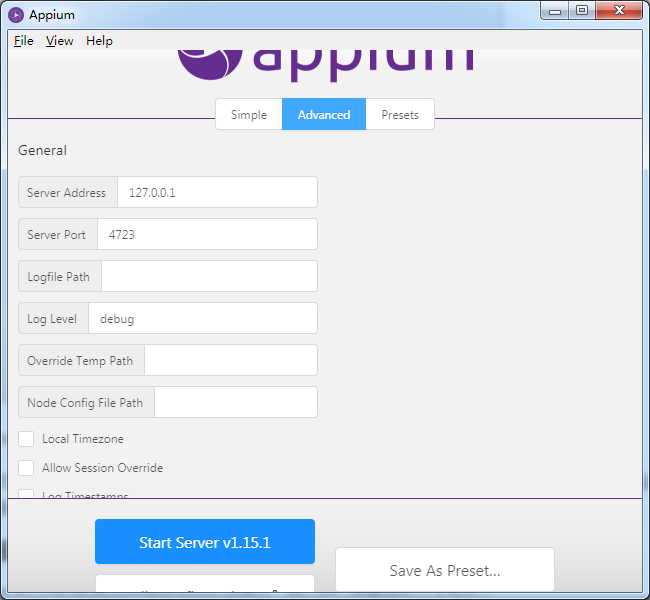Click the Allow Session Override label text

coord(102,468)
